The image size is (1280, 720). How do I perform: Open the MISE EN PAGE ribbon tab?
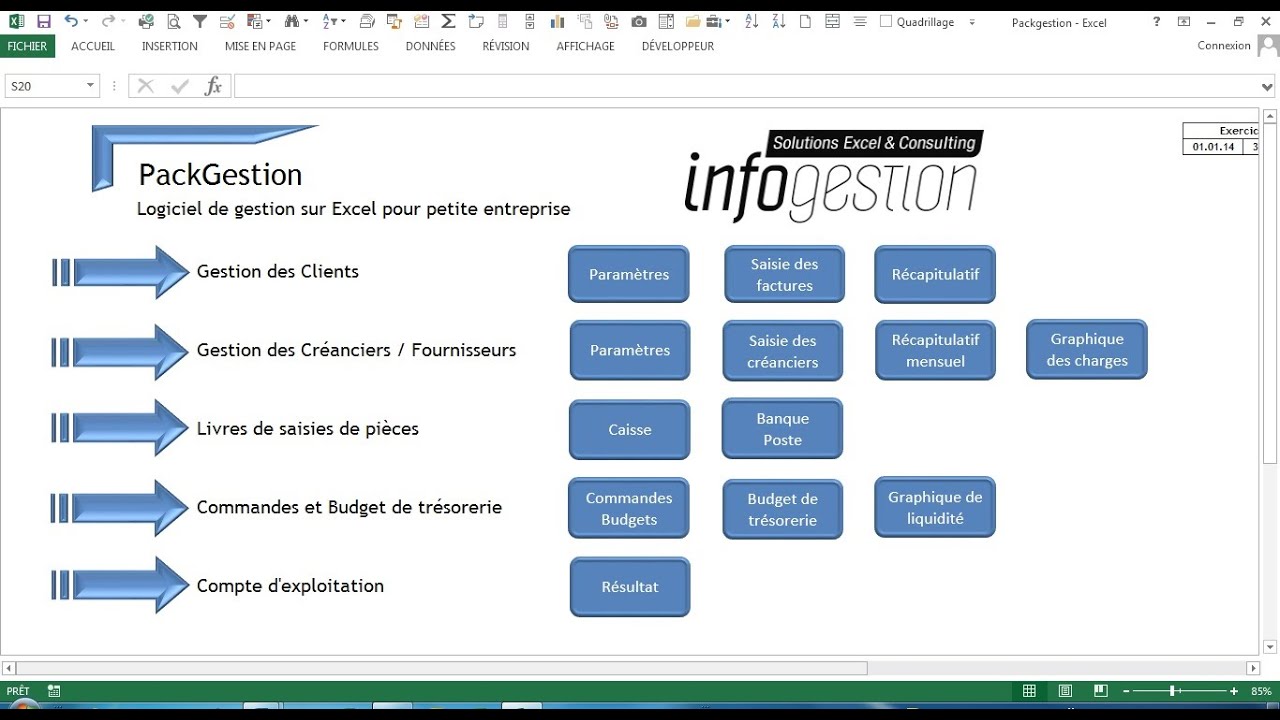click(260, 46)
